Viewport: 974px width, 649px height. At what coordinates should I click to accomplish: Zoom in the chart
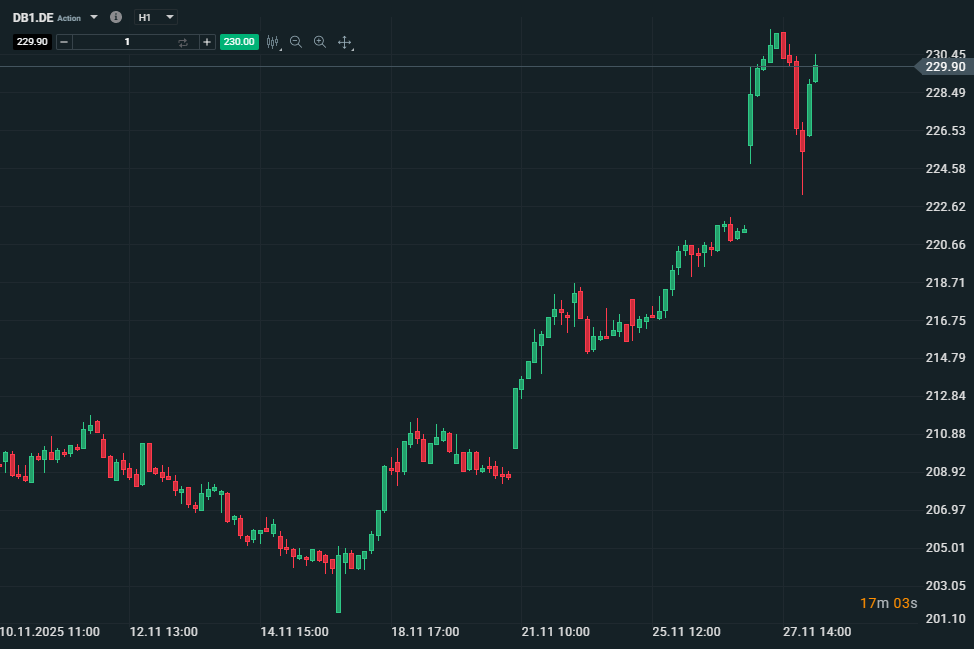coord(320,42)
